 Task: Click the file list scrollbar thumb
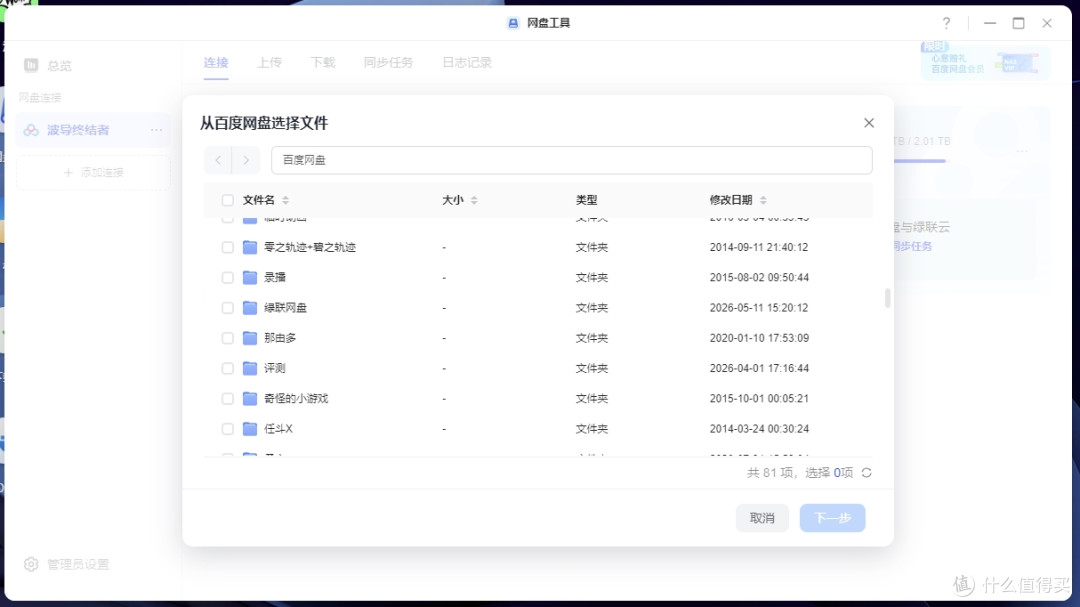[887, 298]
